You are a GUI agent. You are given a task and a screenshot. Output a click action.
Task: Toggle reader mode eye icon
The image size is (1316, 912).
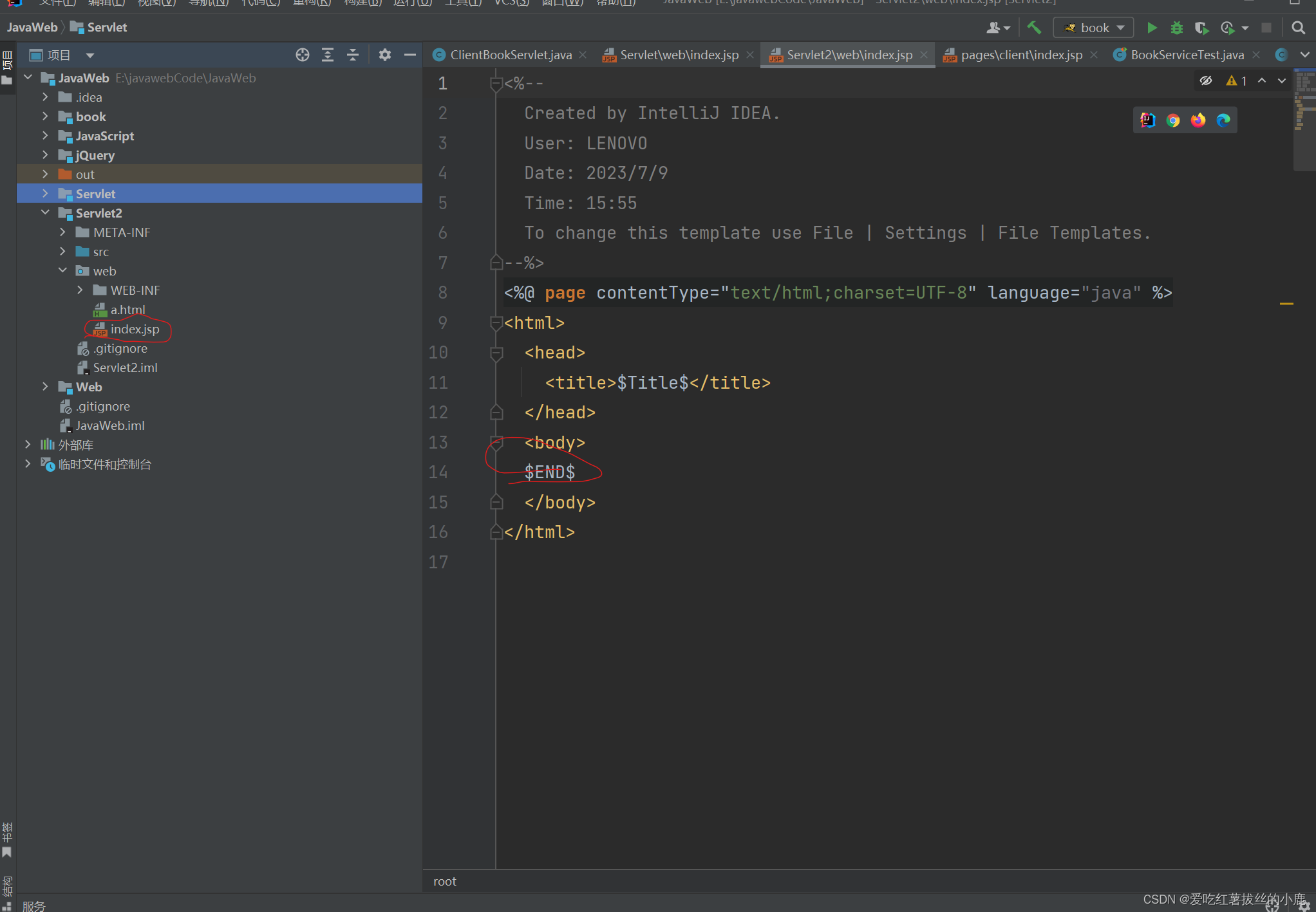(1206, 80)
